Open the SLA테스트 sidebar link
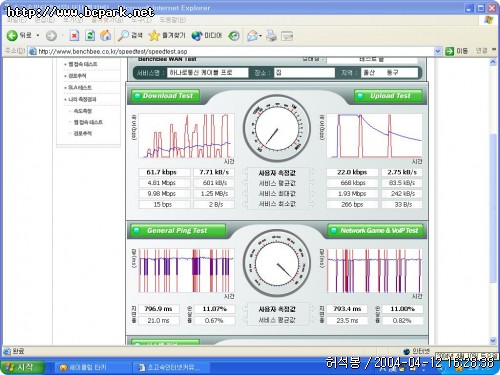This screenshot has width=500, height=375. coord(80,88)
